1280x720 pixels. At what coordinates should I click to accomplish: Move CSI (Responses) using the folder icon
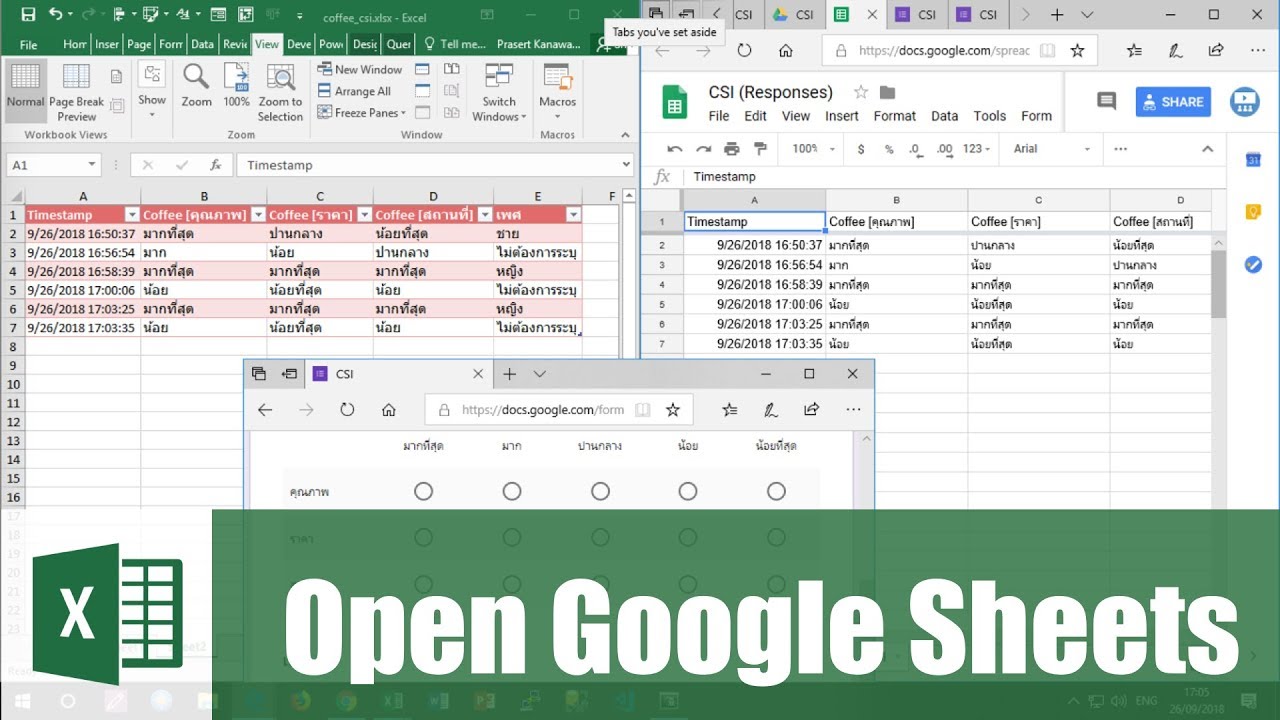[x=887, y=92]
